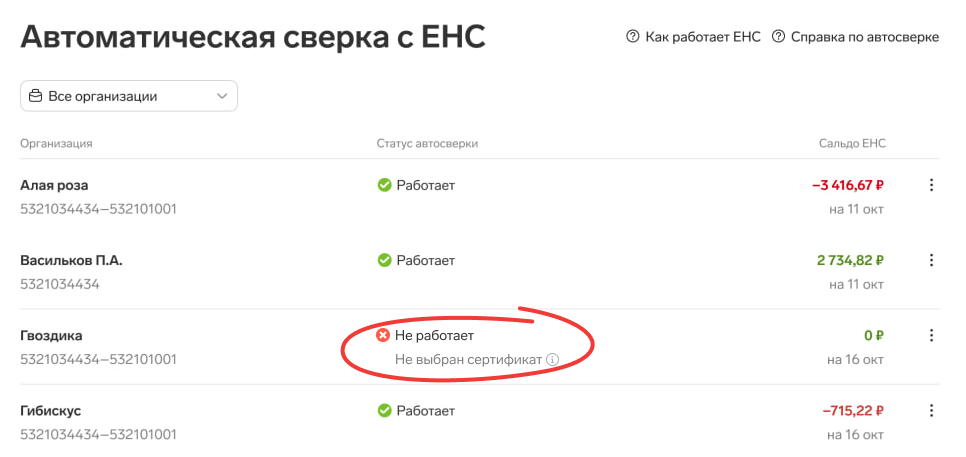Click briefcase icon in organizations filter
The height and width of the screenshot is (457, 966).
tap(36, 96)
